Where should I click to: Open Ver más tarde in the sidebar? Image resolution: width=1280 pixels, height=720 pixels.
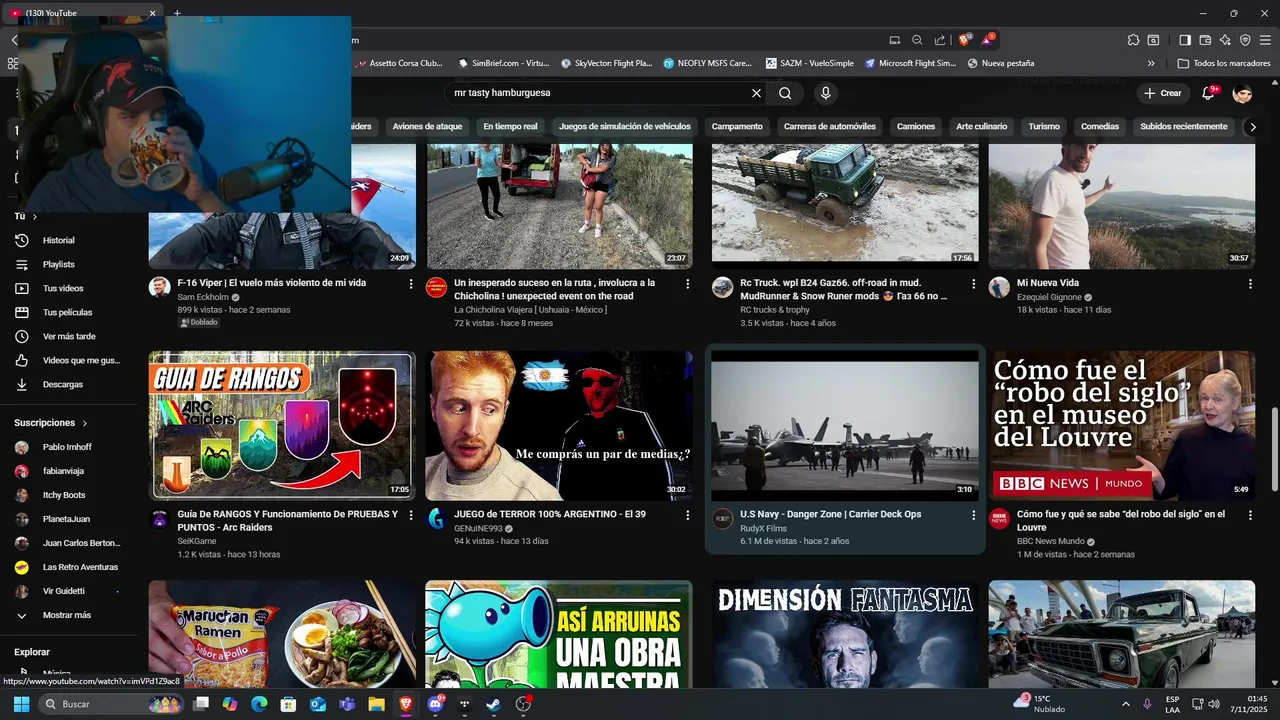pos(69,336)
